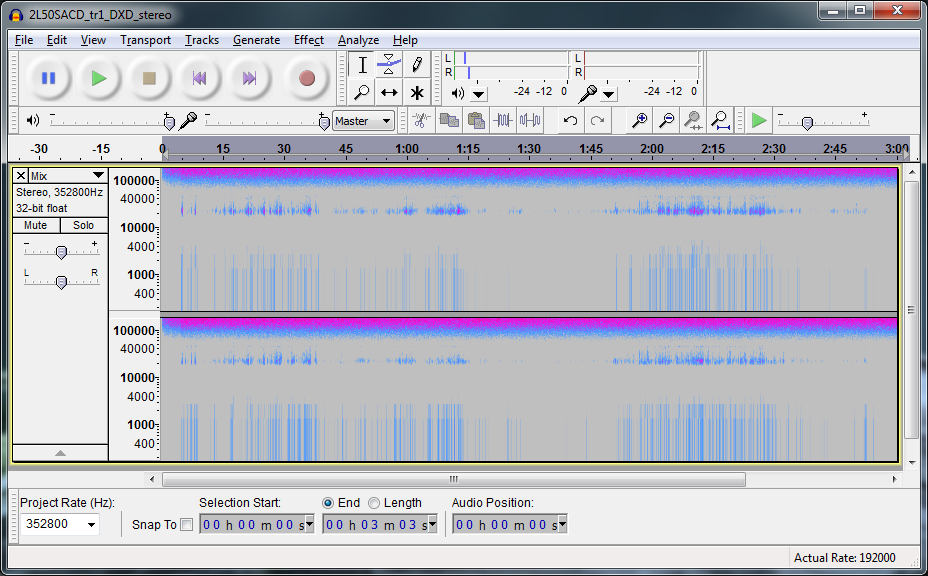
Task: Redo the last undone action
Action: tap(598, 121)
